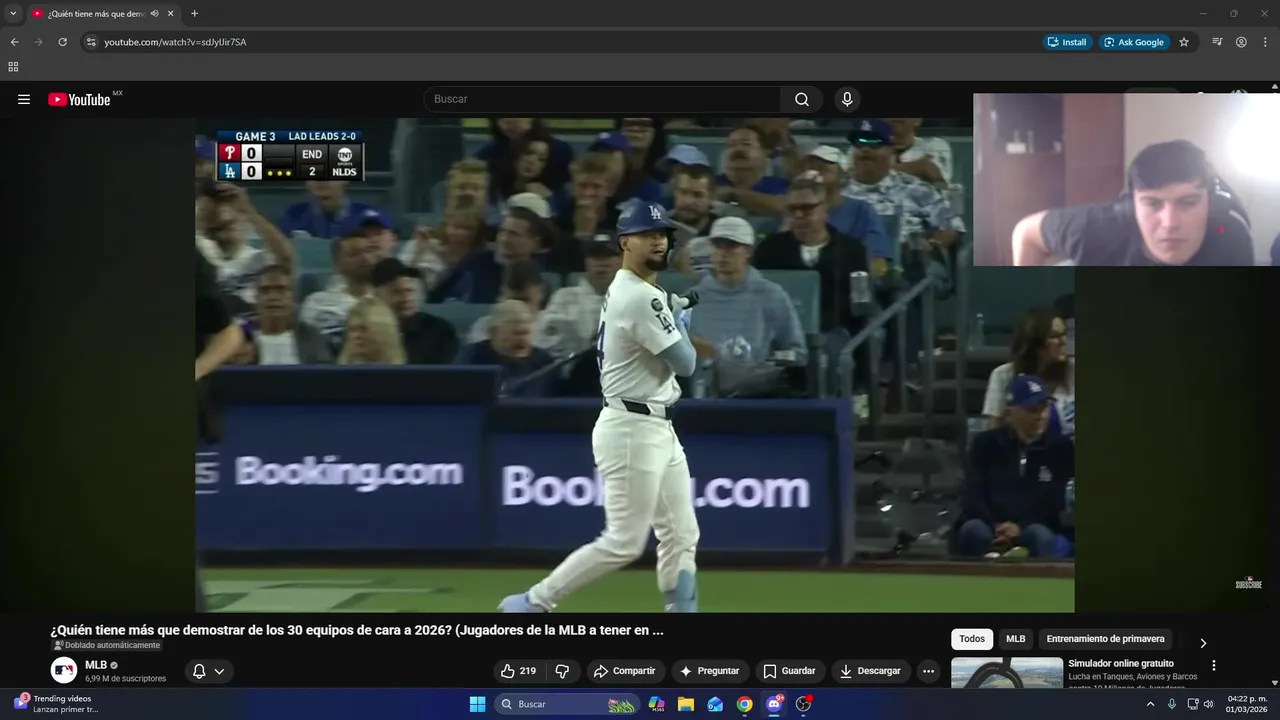Open options for Simulador online gratuito
This screenshot has height=720, width=1280.
tap(1214, 665)
